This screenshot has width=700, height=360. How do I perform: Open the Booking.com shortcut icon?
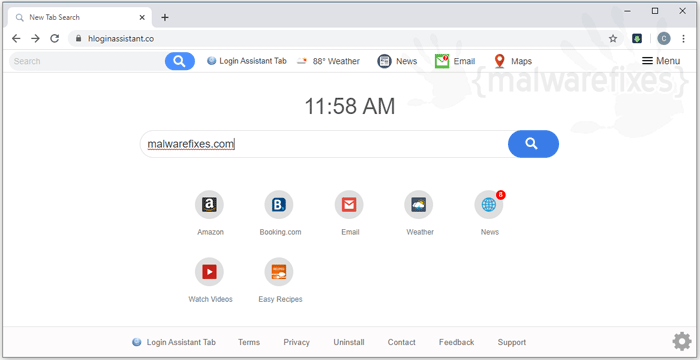click(279, 205)
